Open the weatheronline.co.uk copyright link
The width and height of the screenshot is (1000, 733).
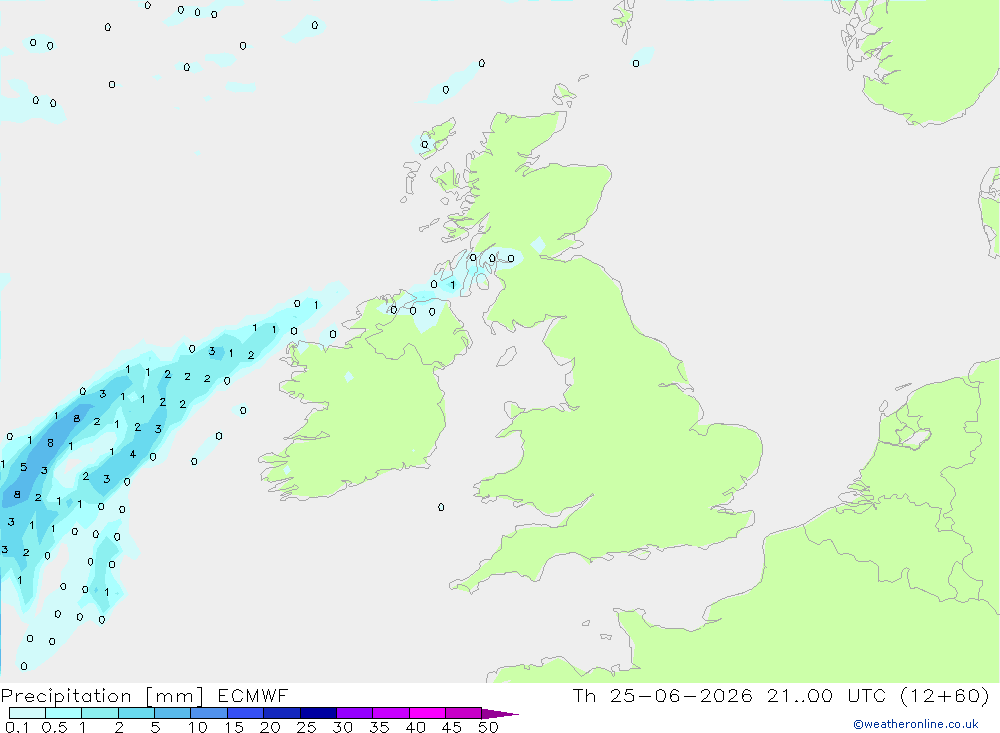[x=916, y=724]
